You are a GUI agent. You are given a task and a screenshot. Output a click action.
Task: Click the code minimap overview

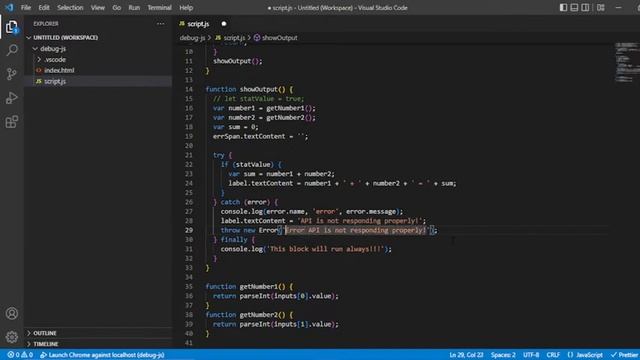(626, 62)
